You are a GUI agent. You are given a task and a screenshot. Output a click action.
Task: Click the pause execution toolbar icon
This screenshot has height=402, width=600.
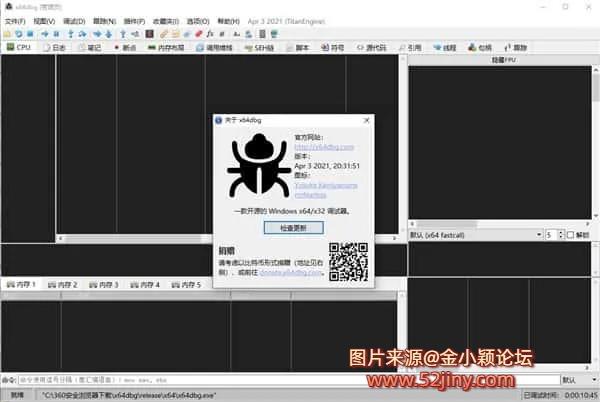tap(56, 34)
